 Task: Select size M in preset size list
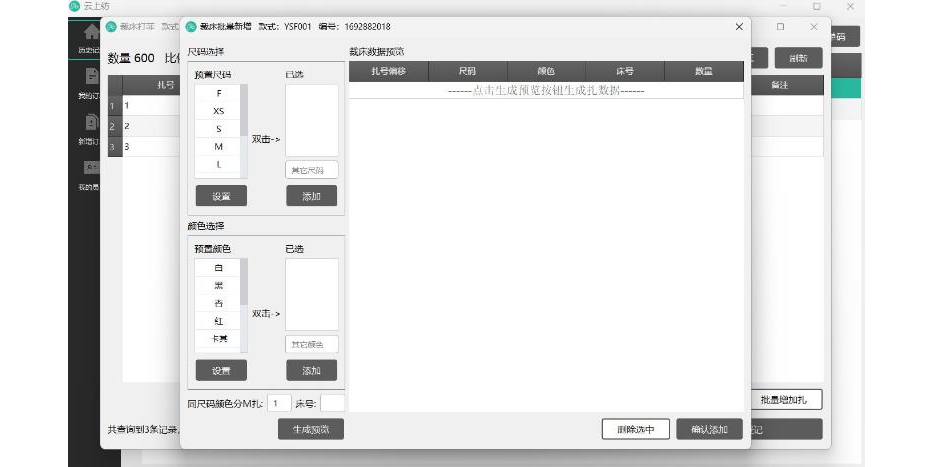coord(219,147)
